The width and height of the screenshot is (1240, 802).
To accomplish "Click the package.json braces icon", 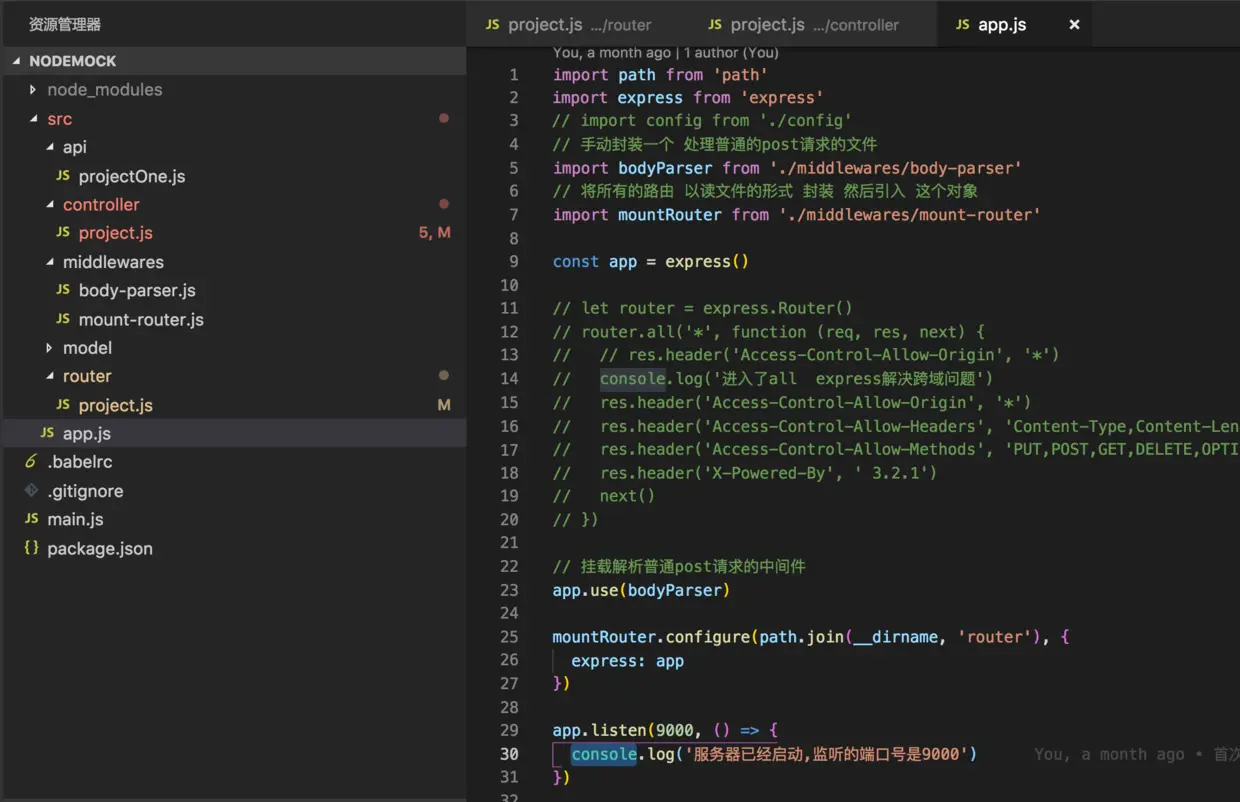I will point(31,548).
